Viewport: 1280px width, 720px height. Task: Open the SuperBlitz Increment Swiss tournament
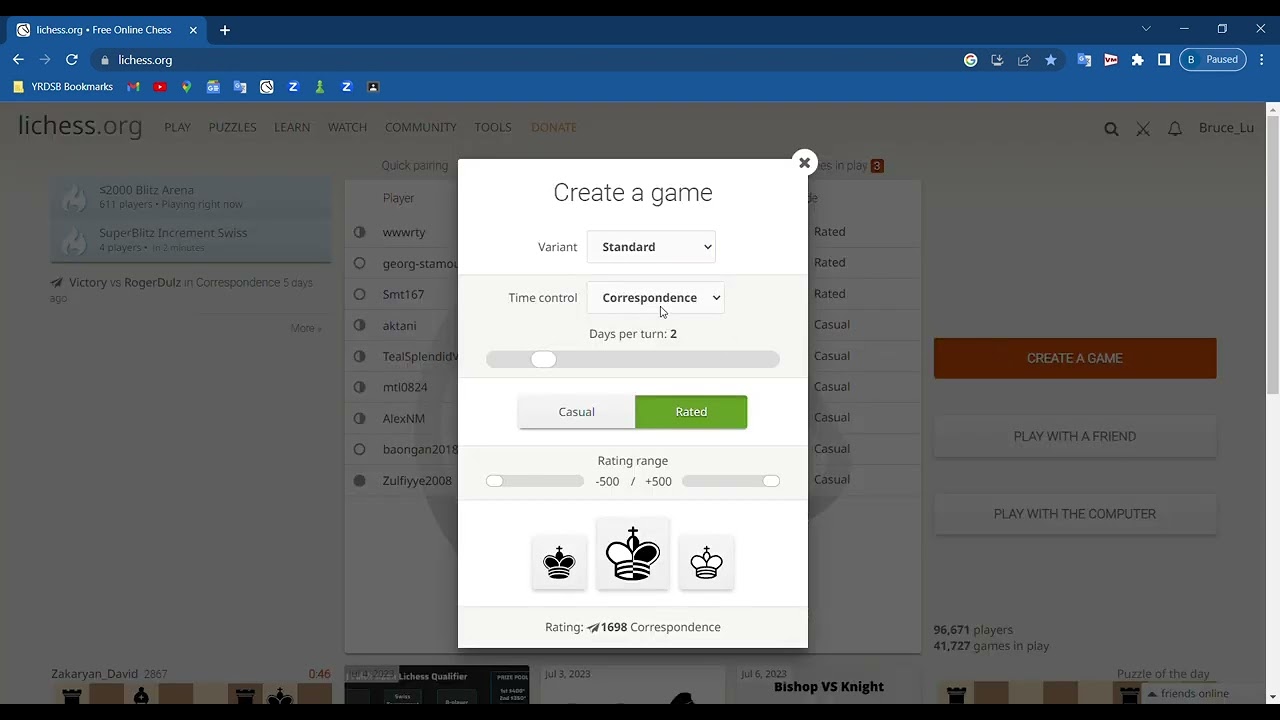click(190, 240)
